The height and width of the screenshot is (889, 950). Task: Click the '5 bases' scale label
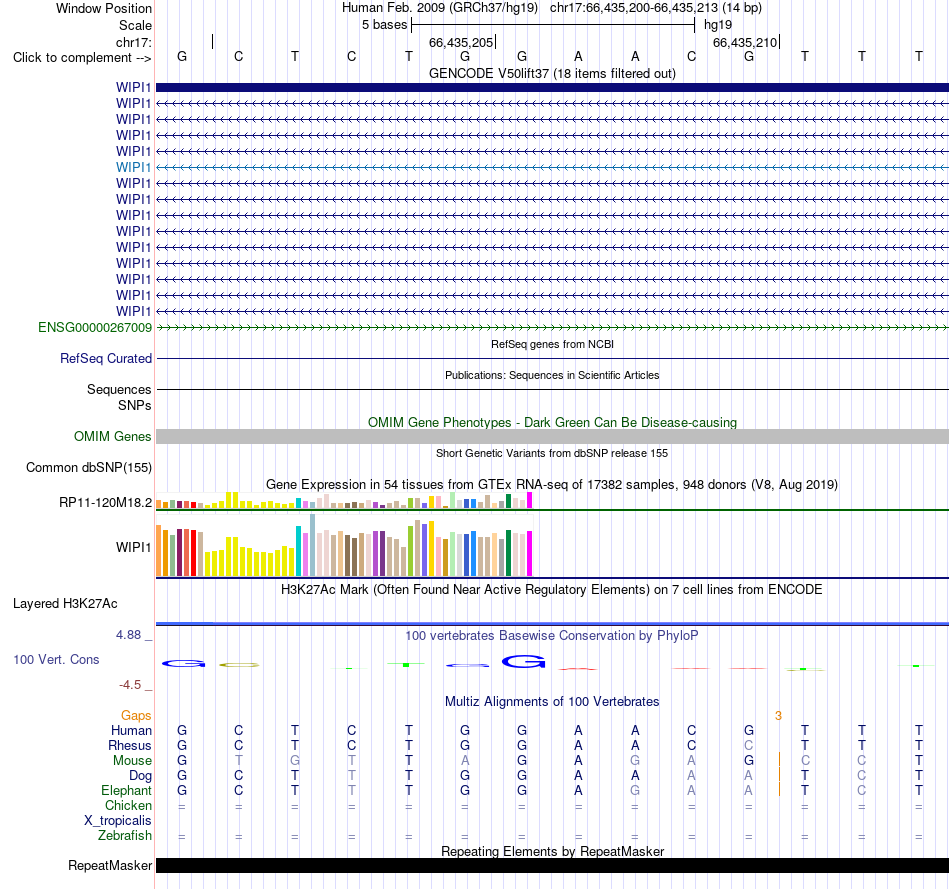[x=385, y=25]
